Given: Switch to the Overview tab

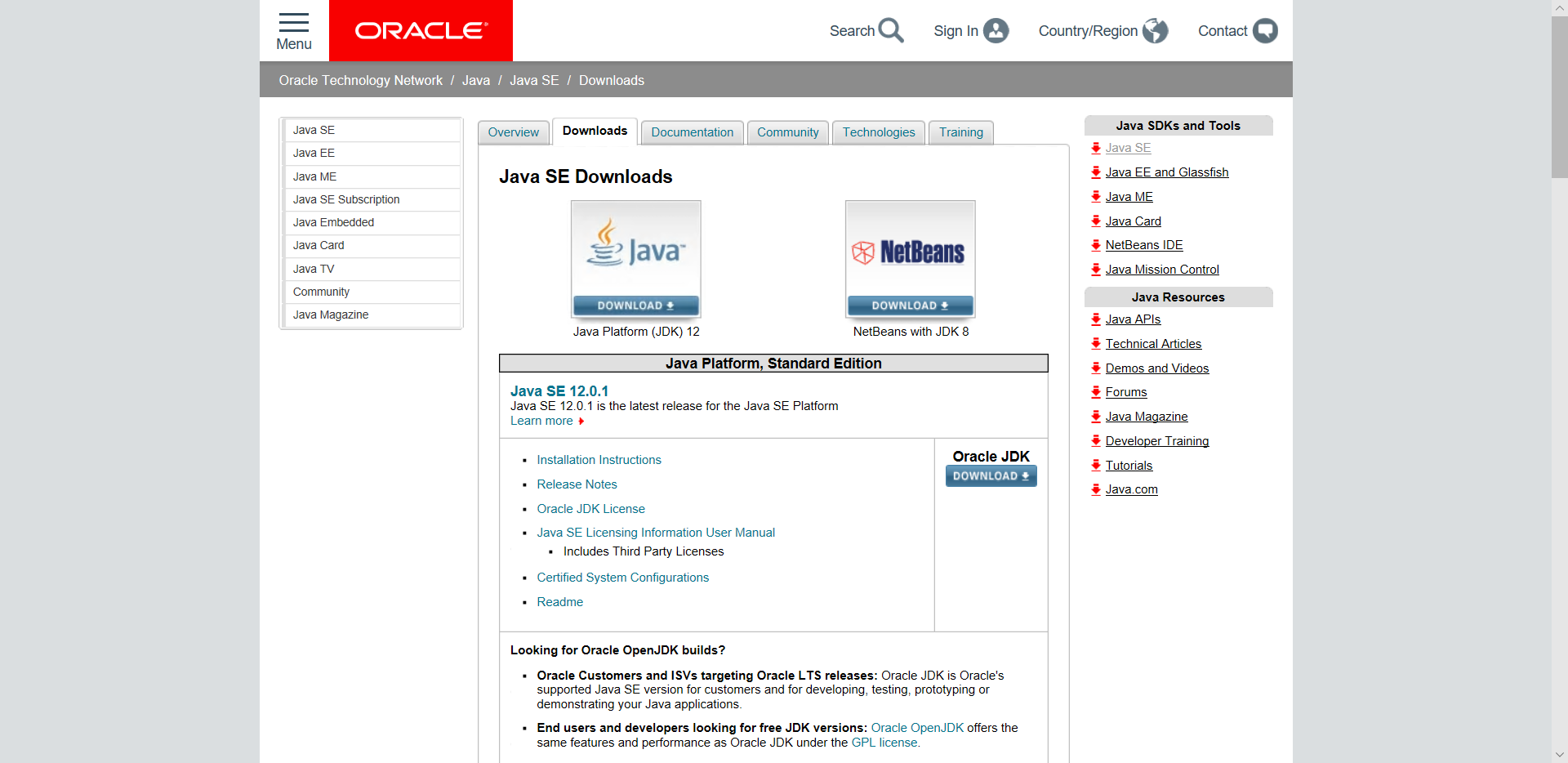Looking at the screenshot, I should click(x=514, y=132).
